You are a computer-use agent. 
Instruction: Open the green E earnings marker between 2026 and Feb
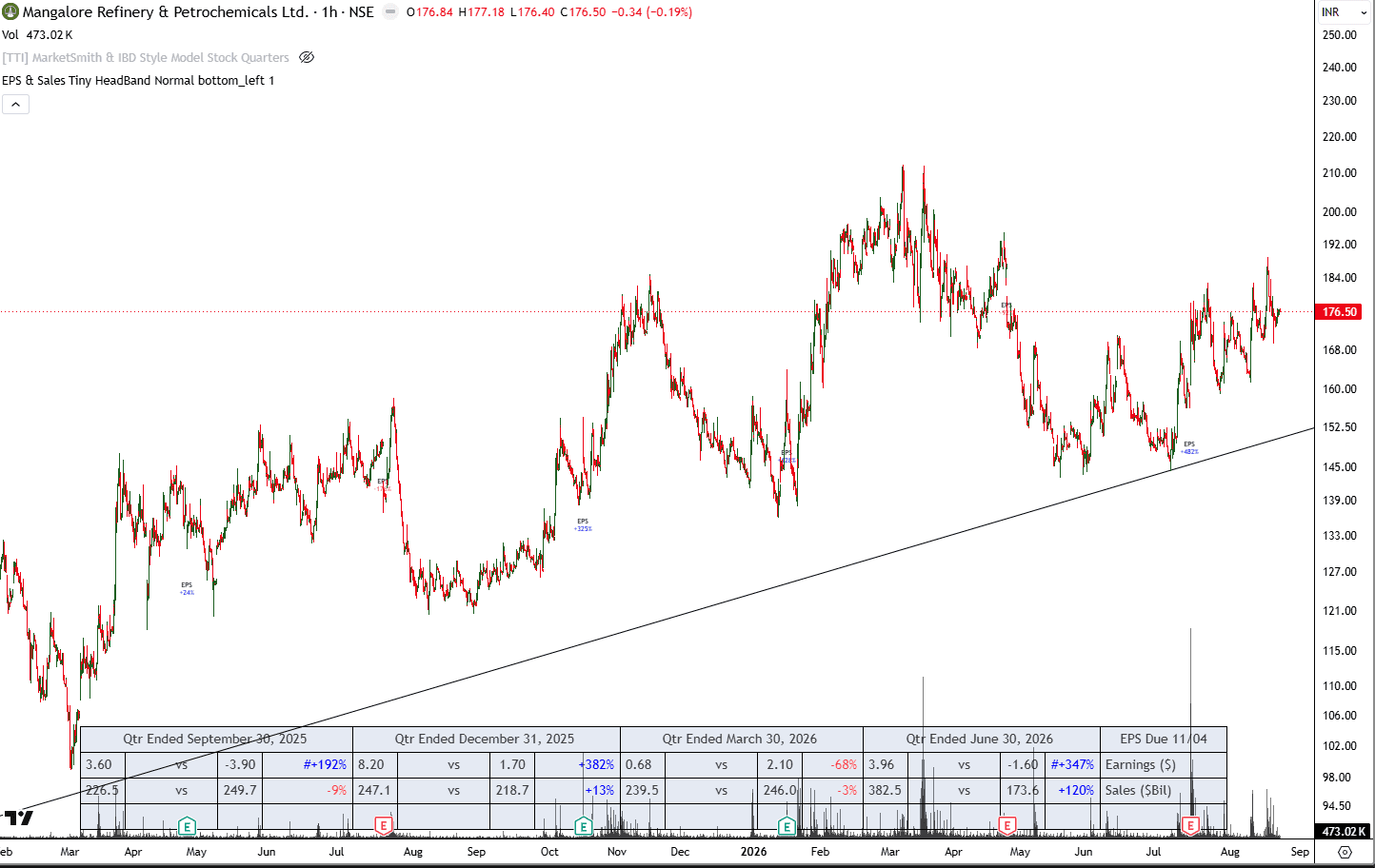pyautogui.click(x=787, y=826)
